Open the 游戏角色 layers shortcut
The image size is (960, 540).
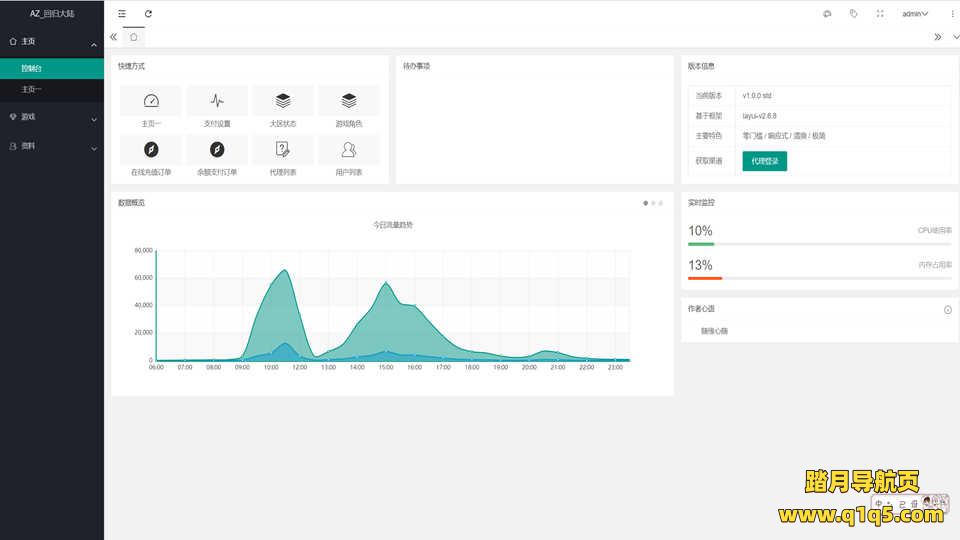(348, 100)
